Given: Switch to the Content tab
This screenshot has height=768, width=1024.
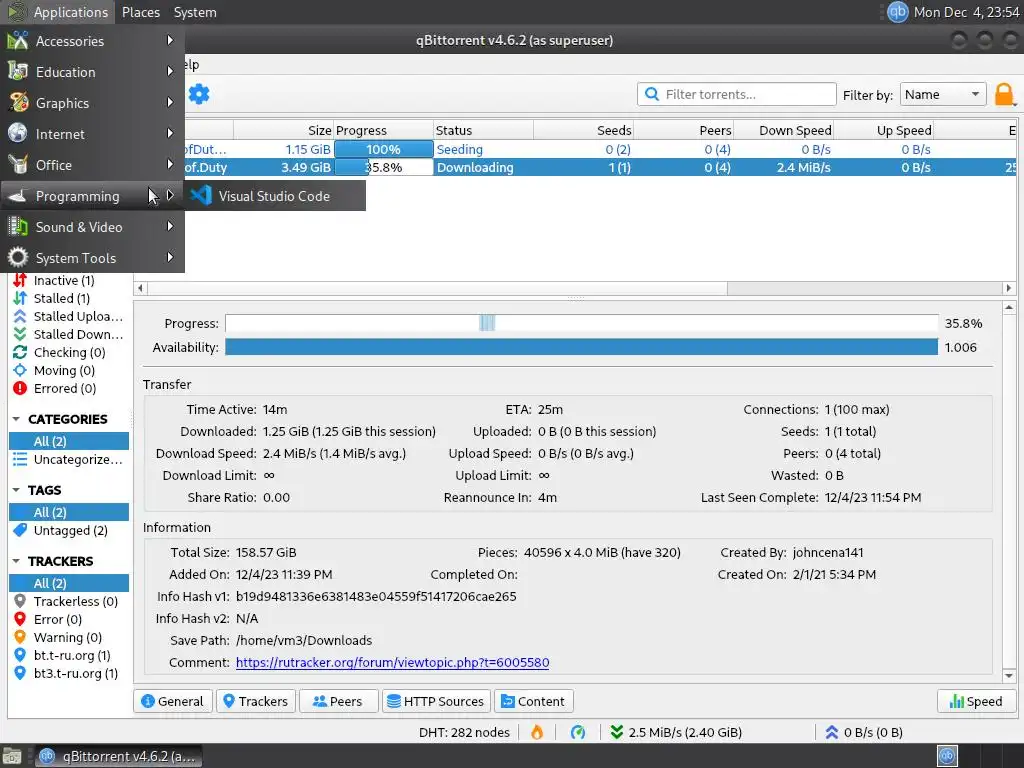Looking at the screenshot, I should tap(534, 701).
